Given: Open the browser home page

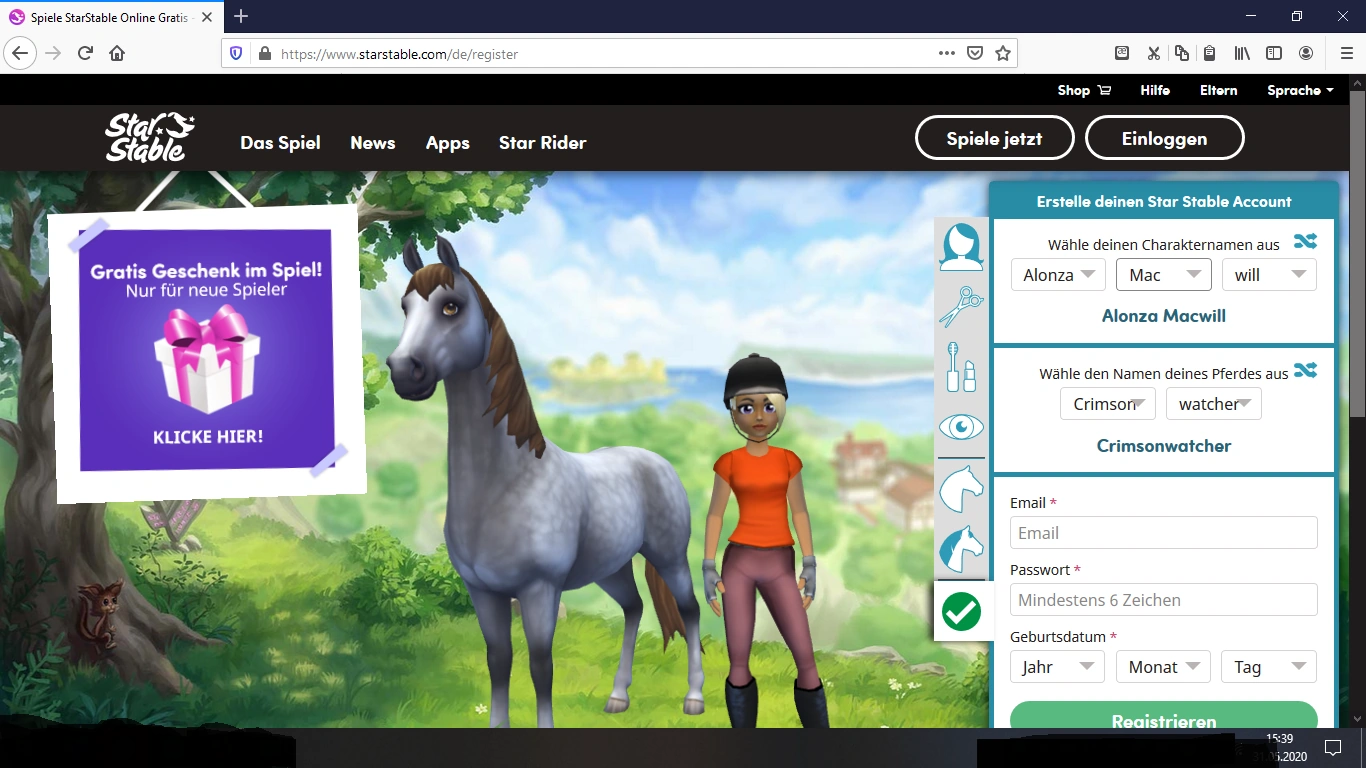Looking at the screenshot, I should (x=117, y=53).
